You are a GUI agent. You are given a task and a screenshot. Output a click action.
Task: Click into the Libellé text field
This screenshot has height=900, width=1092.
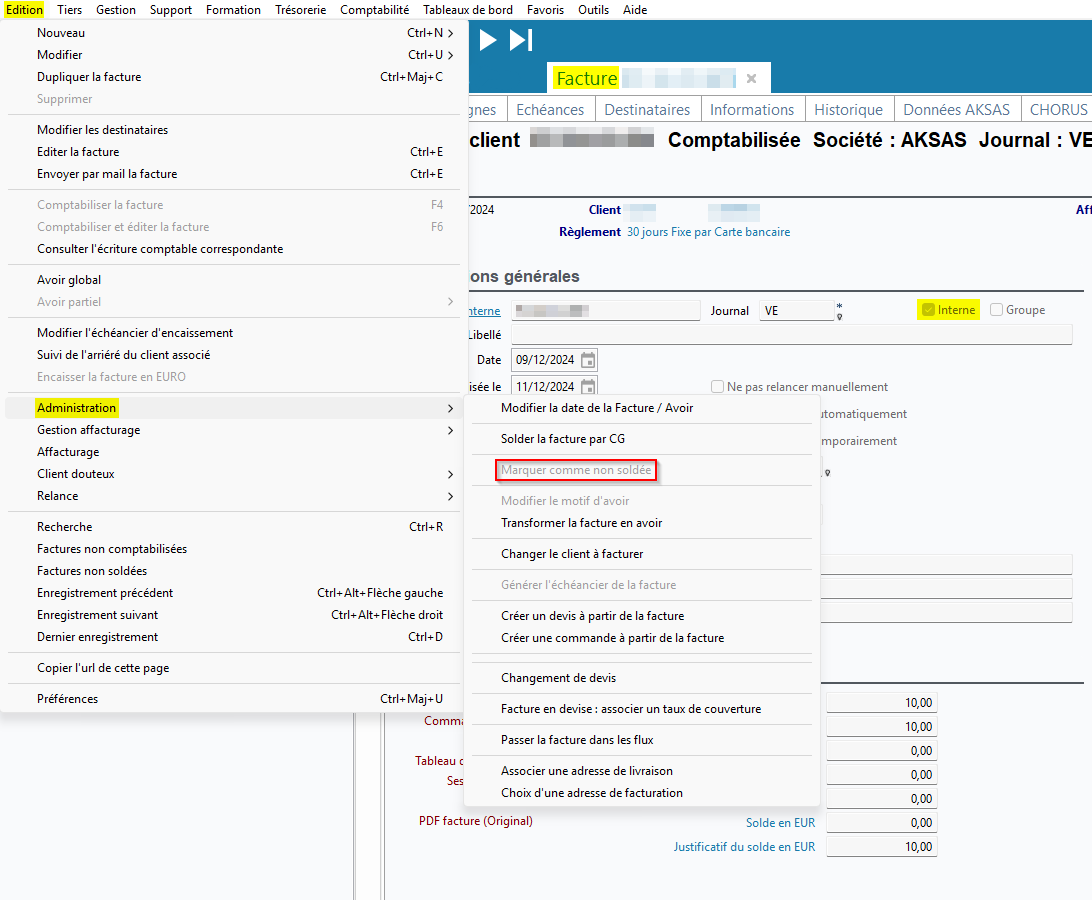(x=790, y=335)
